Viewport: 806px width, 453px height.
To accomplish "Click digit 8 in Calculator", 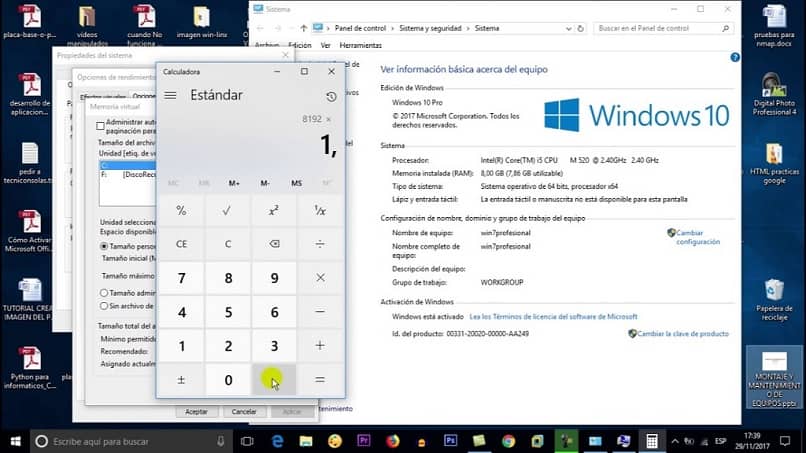I will (x=227, y=278).
